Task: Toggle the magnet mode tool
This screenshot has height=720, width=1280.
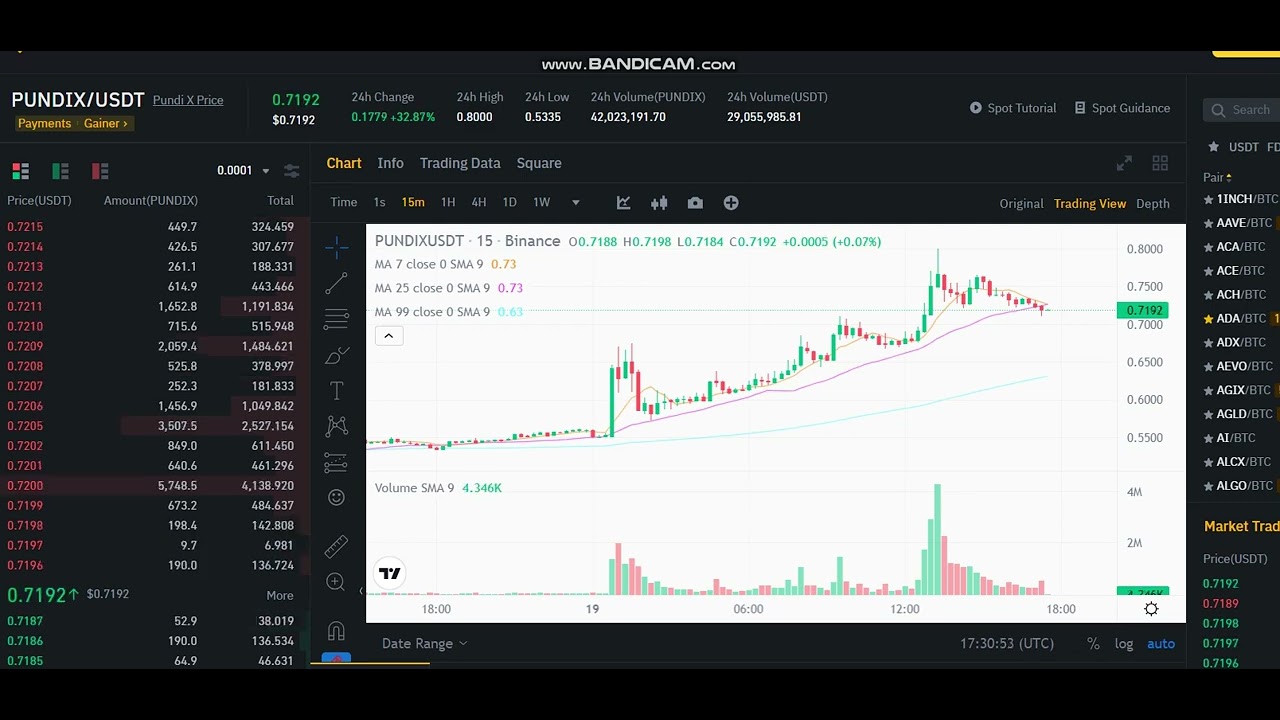Action: pyautogui.click(x=336, y=631)
